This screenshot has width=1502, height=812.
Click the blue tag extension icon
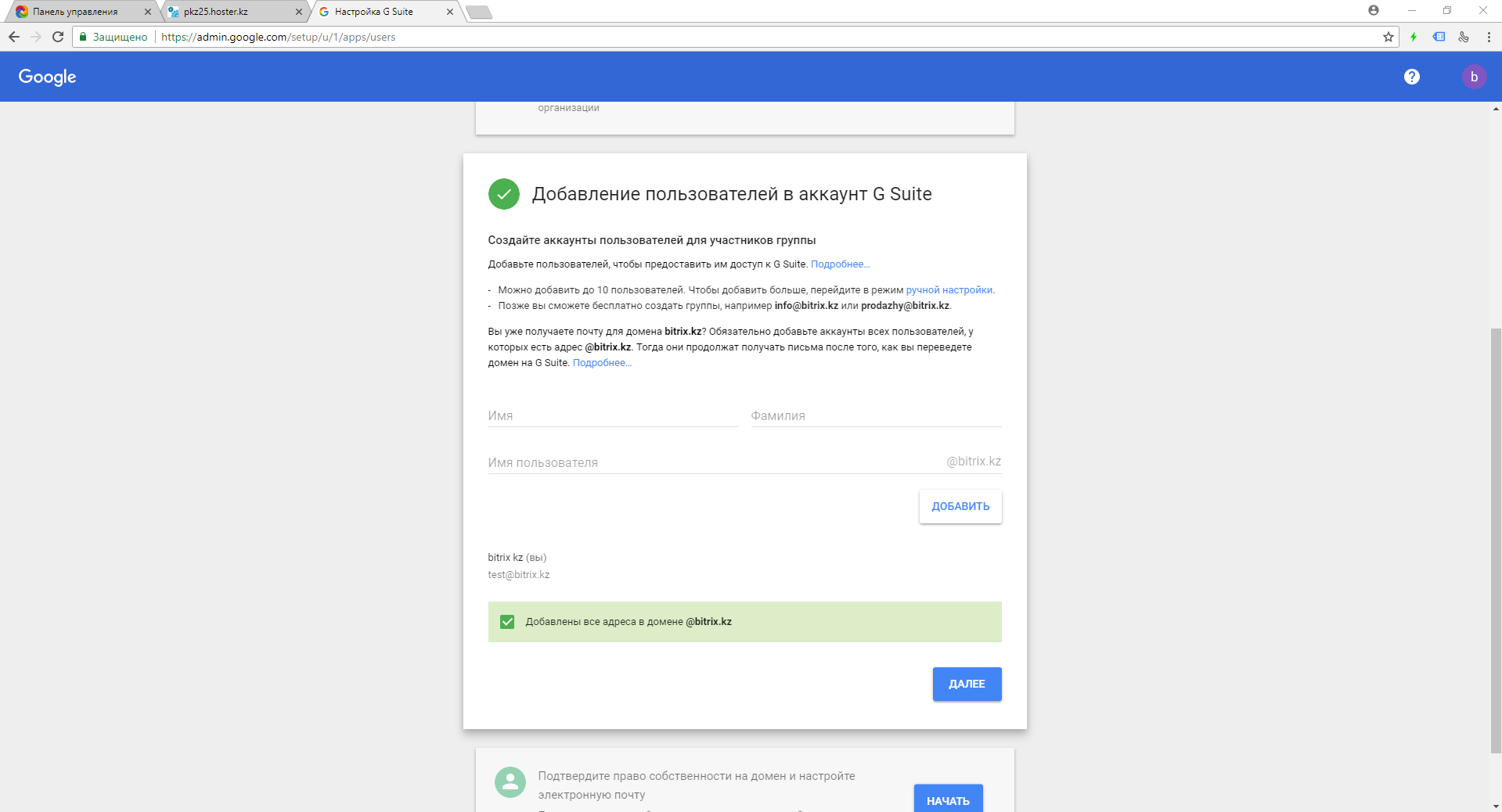(1439, 37)
